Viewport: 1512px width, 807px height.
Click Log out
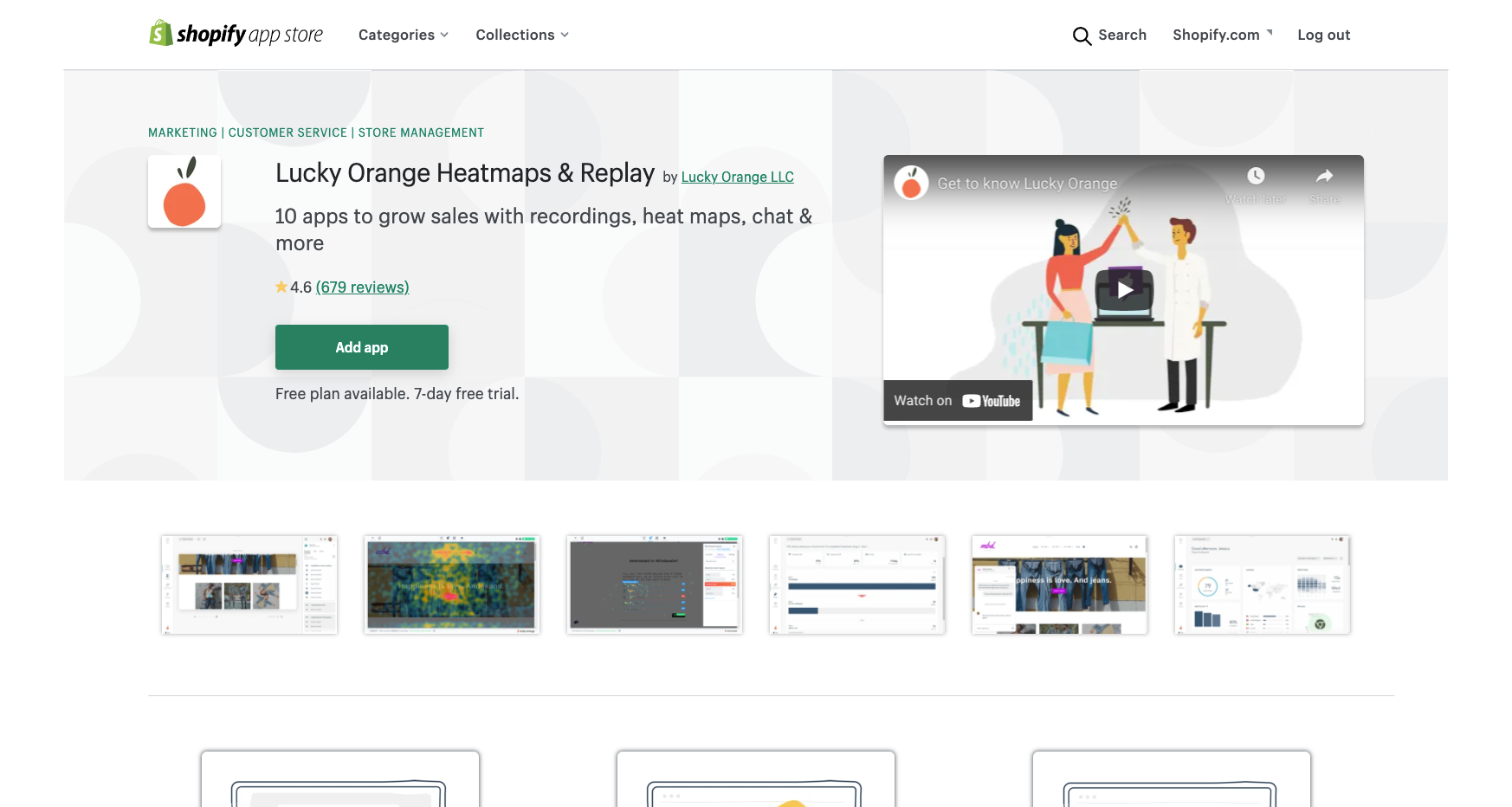(1323, 35)
